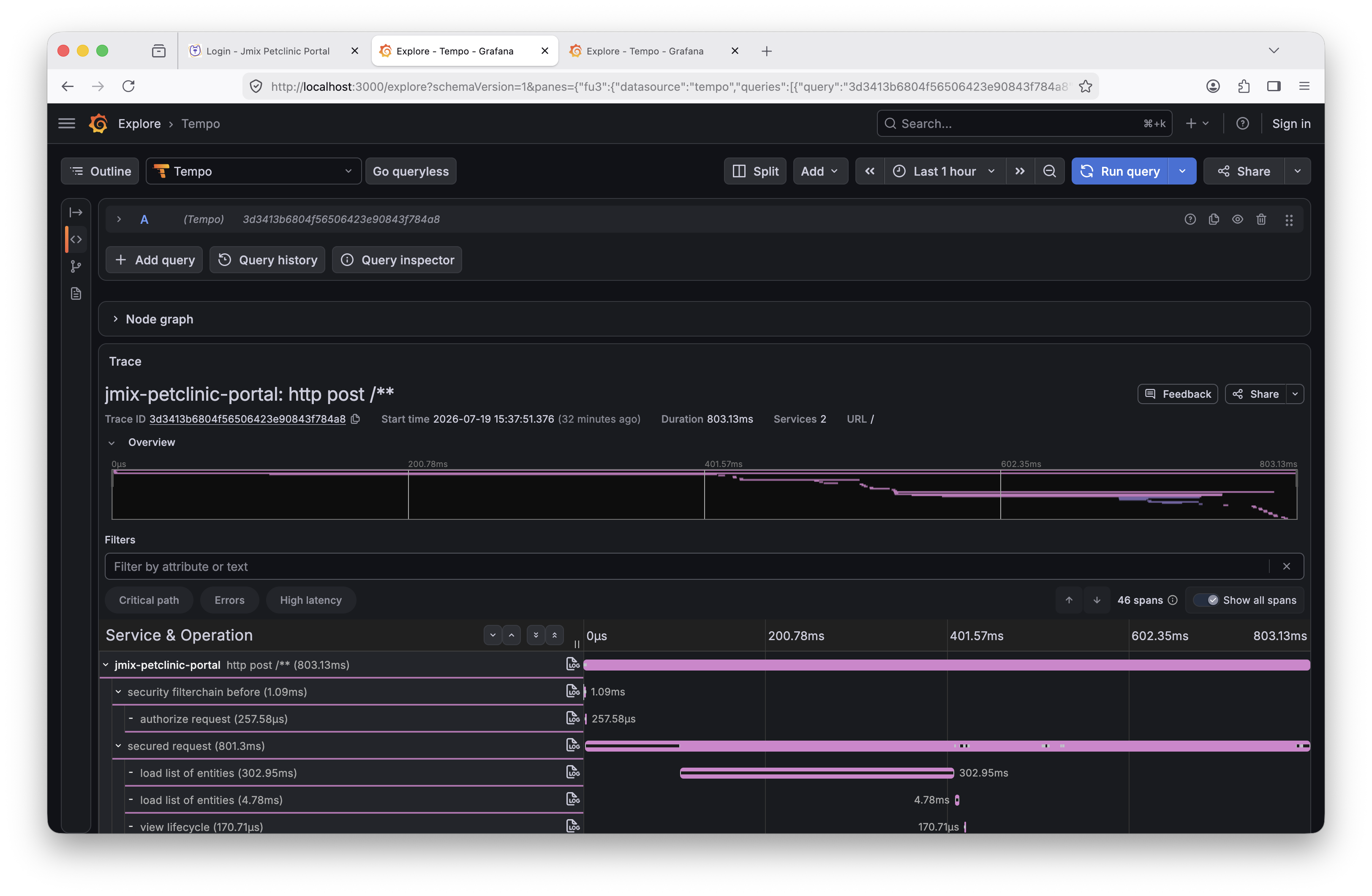
Task: Shift time range backwards with double-left arrow
Action: click(869, 171)
